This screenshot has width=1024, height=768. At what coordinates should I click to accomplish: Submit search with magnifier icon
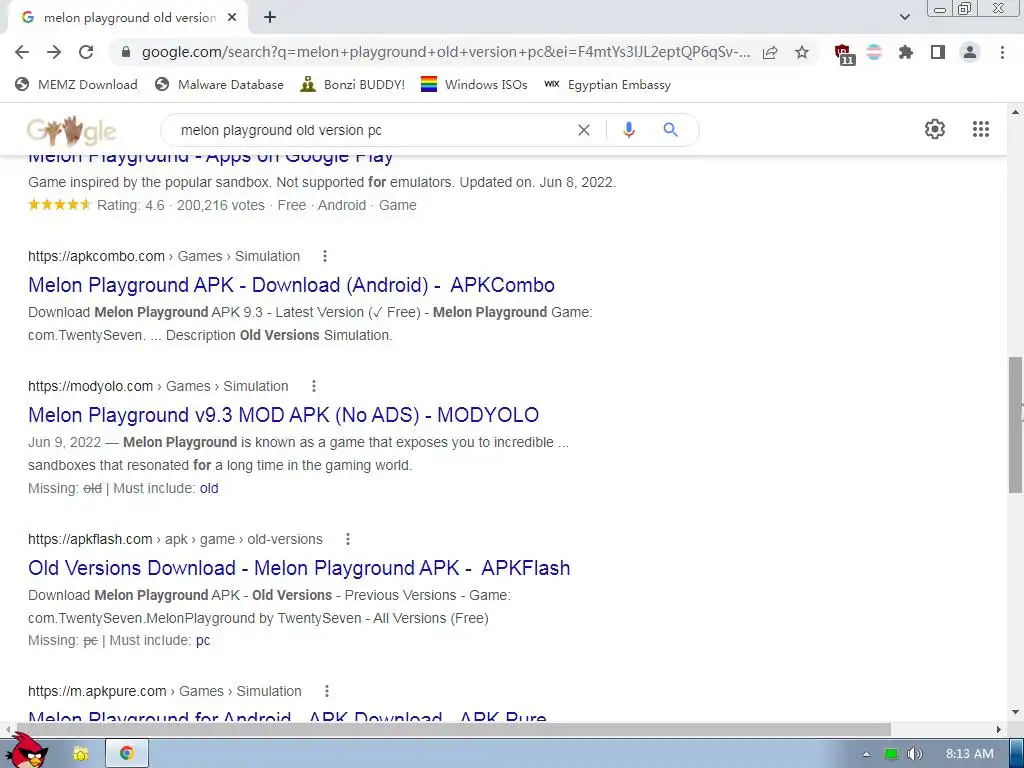point(670,130)
